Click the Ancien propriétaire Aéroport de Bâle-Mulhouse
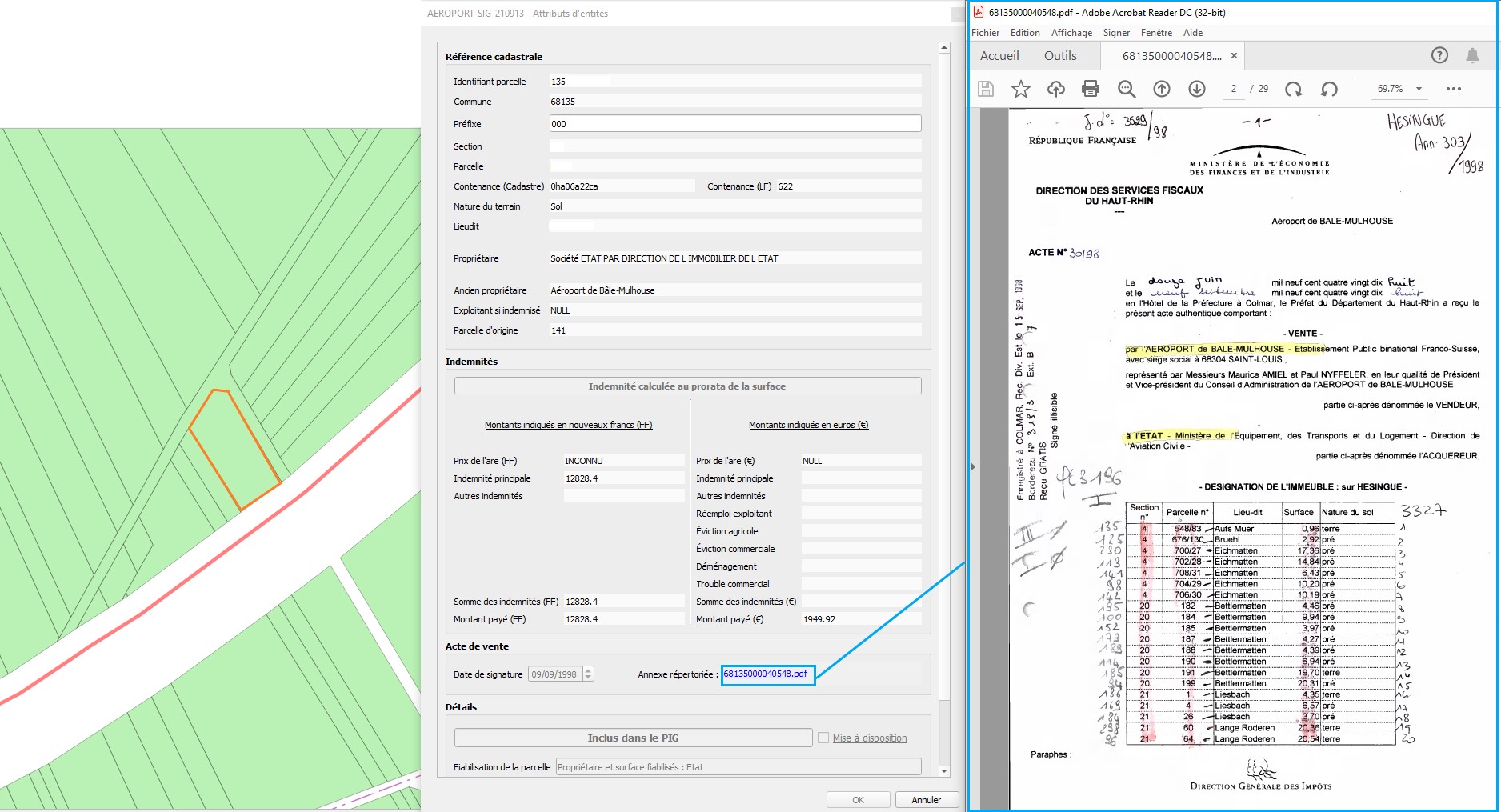The height and width of the screenshot is (812, 1501). coord(734,290)
